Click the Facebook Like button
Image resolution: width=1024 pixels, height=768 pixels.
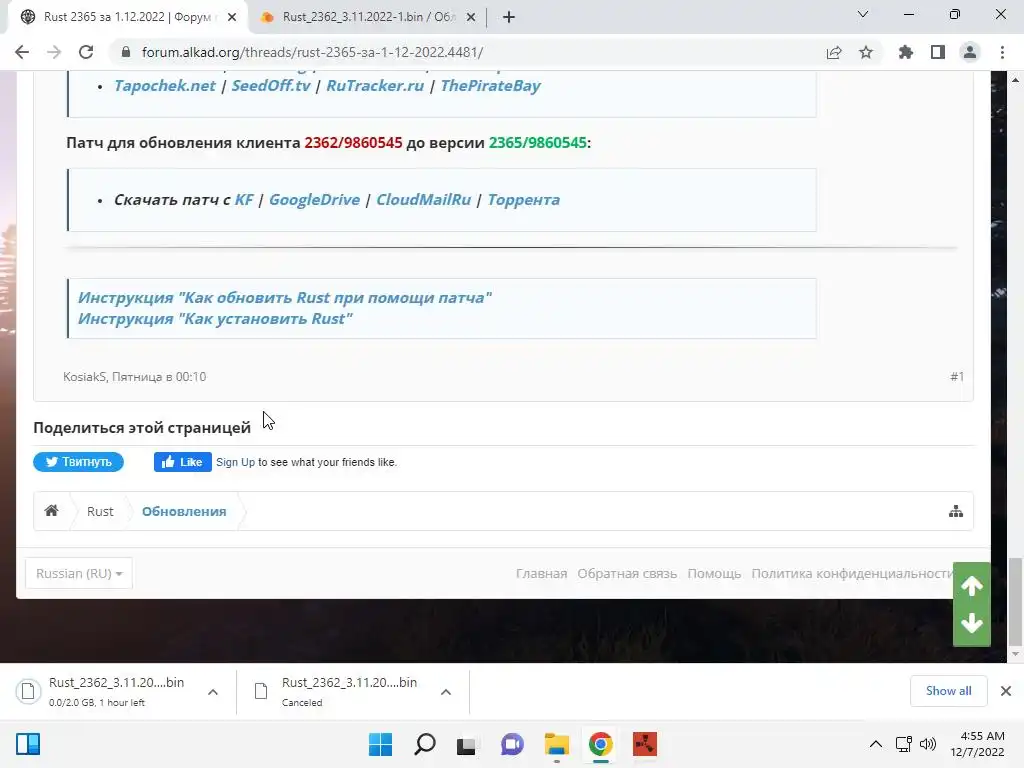[x=183, y=462]
